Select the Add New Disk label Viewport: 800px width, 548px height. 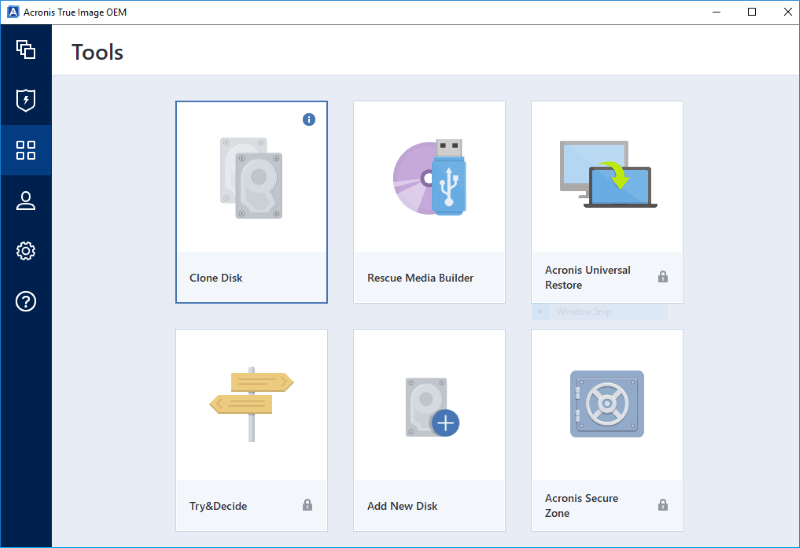[x=403, y=506]
